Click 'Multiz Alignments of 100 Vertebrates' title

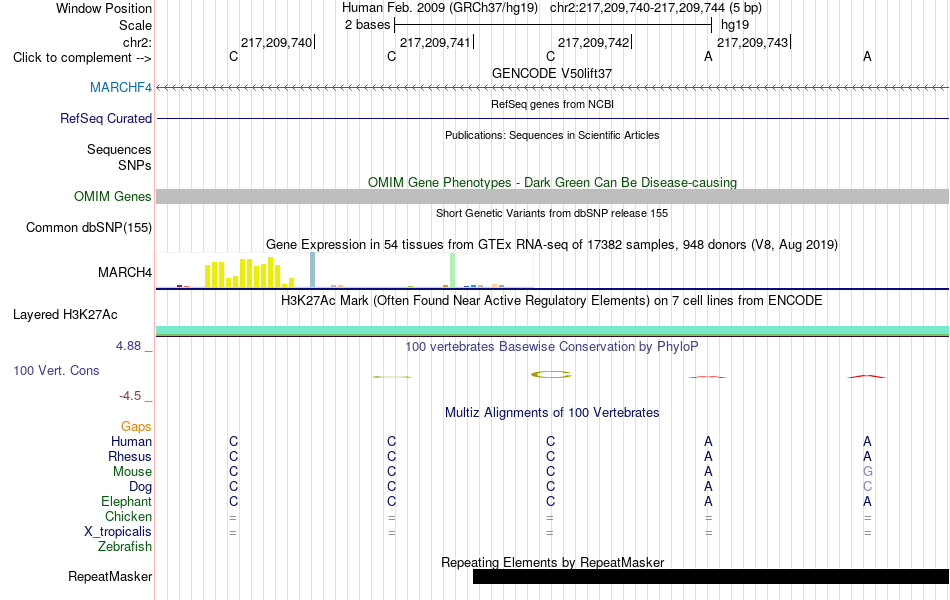click(552, 413)
